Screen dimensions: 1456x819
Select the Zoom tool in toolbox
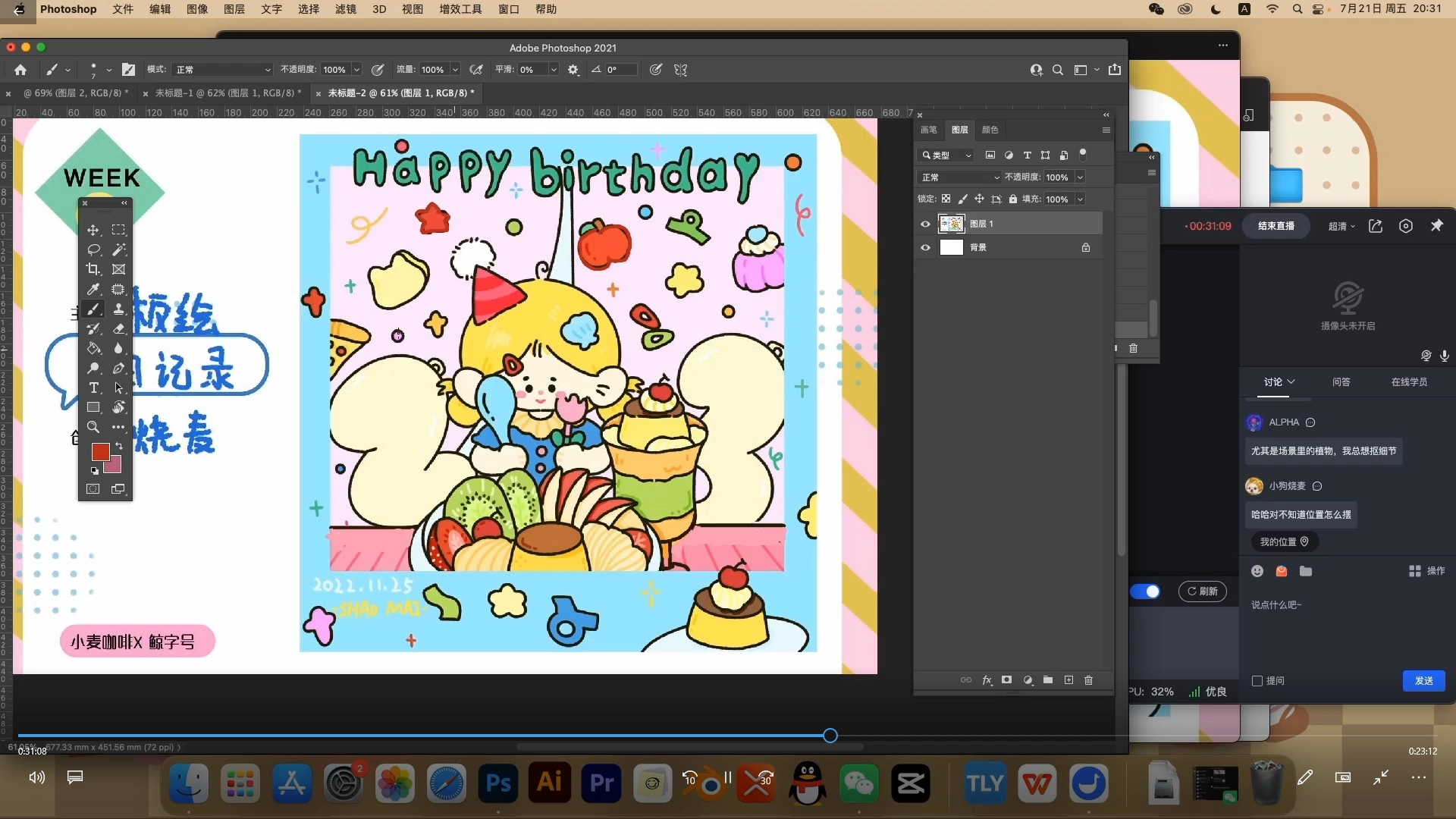pyautogui.click(x=93, y=427)
